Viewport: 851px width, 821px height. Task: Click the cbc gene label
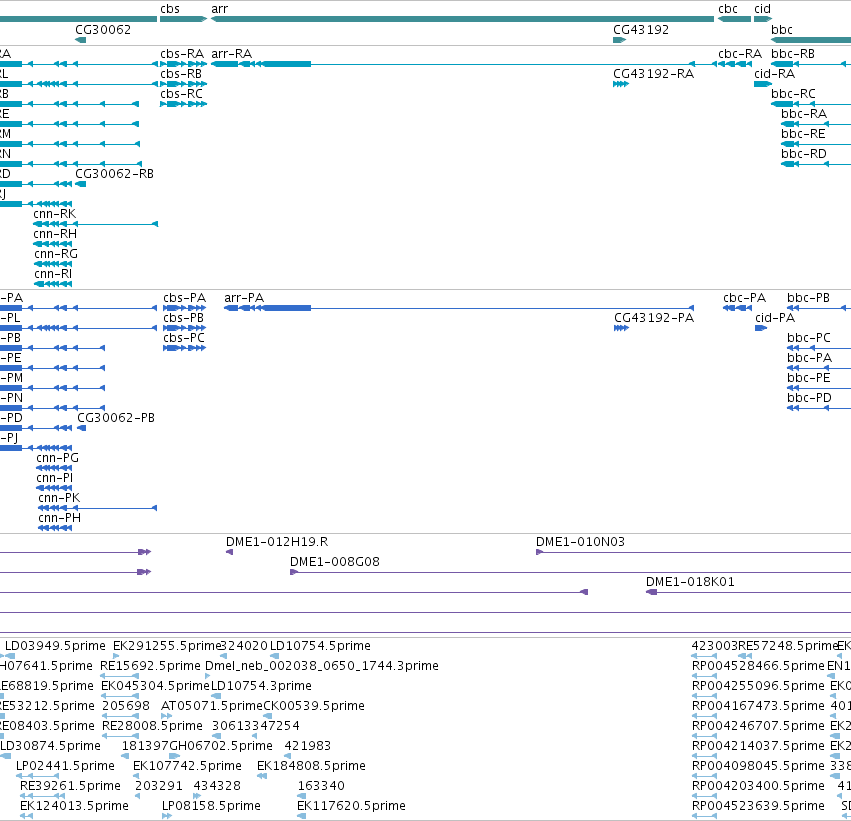coord(728,9)
